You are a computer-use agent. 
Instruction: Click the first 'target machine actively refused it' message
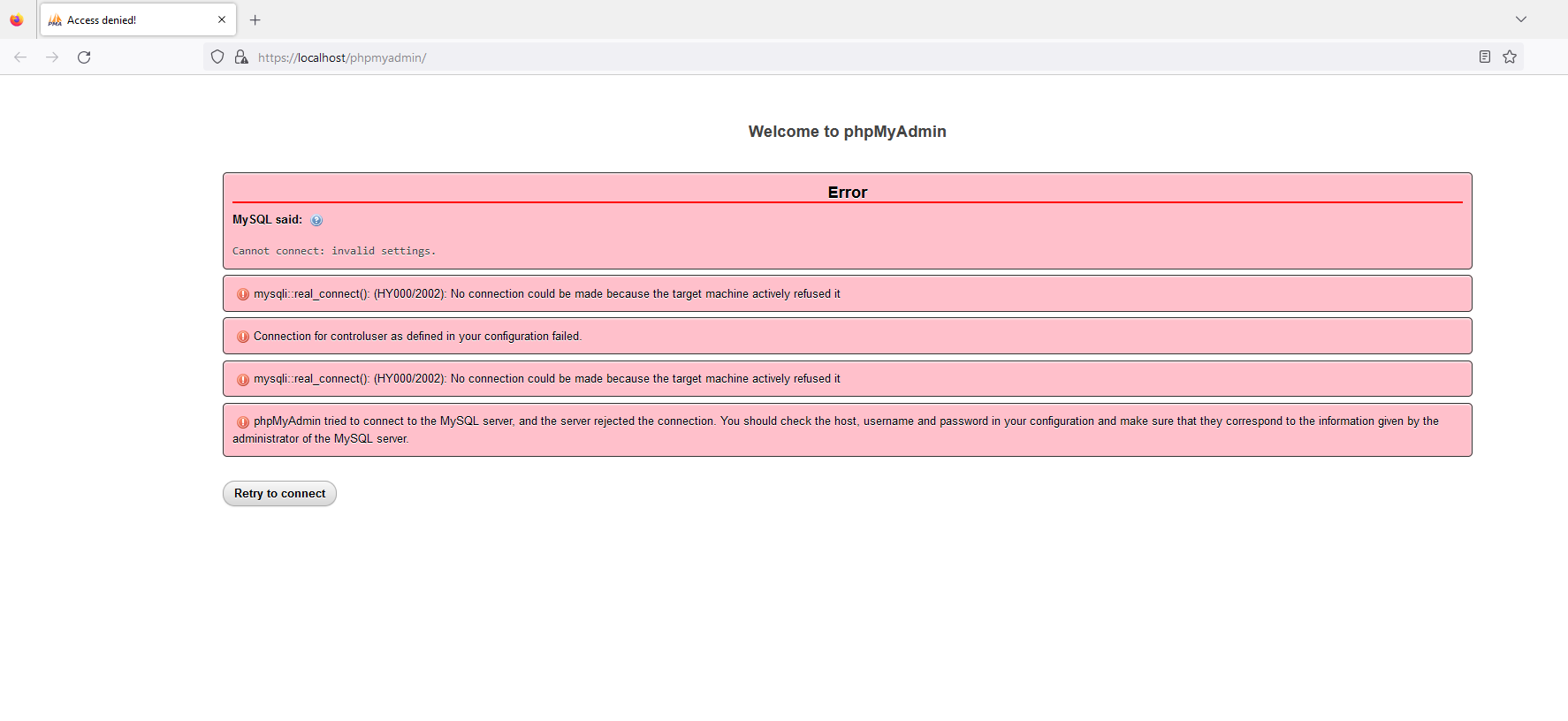coord(546,293)
